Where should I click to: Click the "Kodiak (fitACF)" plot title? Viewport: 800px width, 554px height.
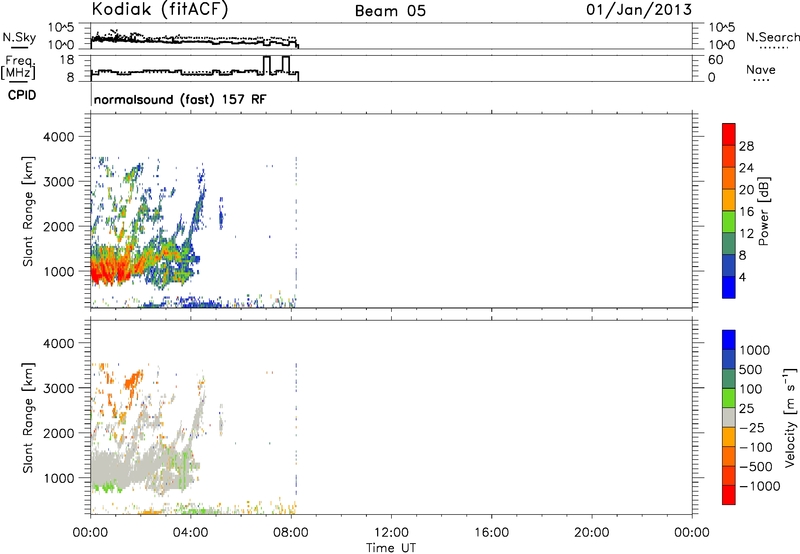point(160,9)
